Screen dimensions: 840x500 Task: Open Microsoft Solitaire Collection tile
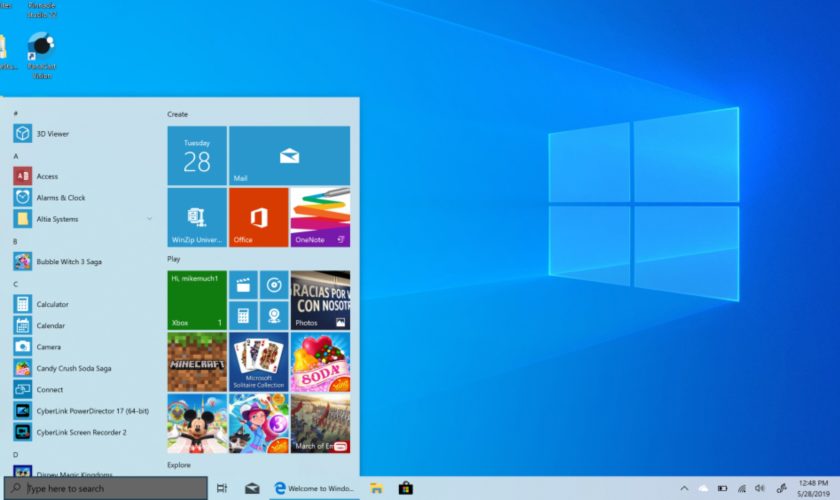pos(258,362)
